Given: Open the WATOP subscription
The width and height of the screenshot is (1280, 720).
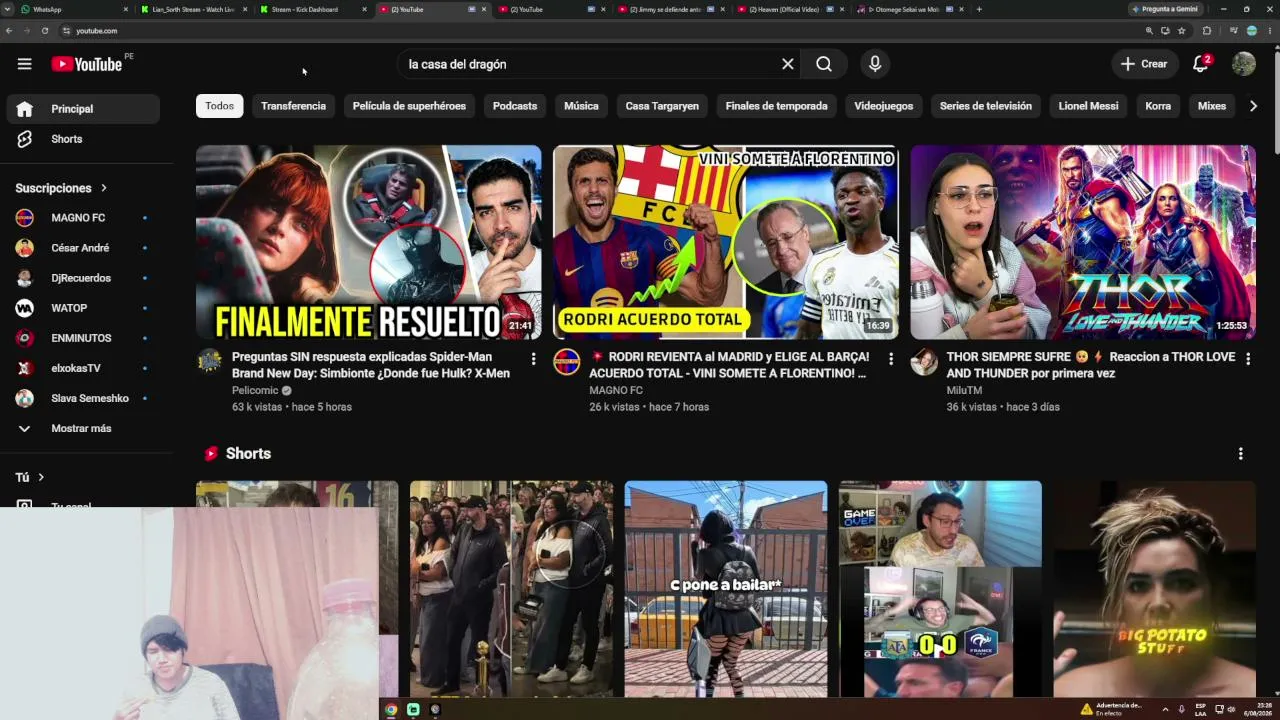Looking at the screenshot, I should (x=83, y=308).
